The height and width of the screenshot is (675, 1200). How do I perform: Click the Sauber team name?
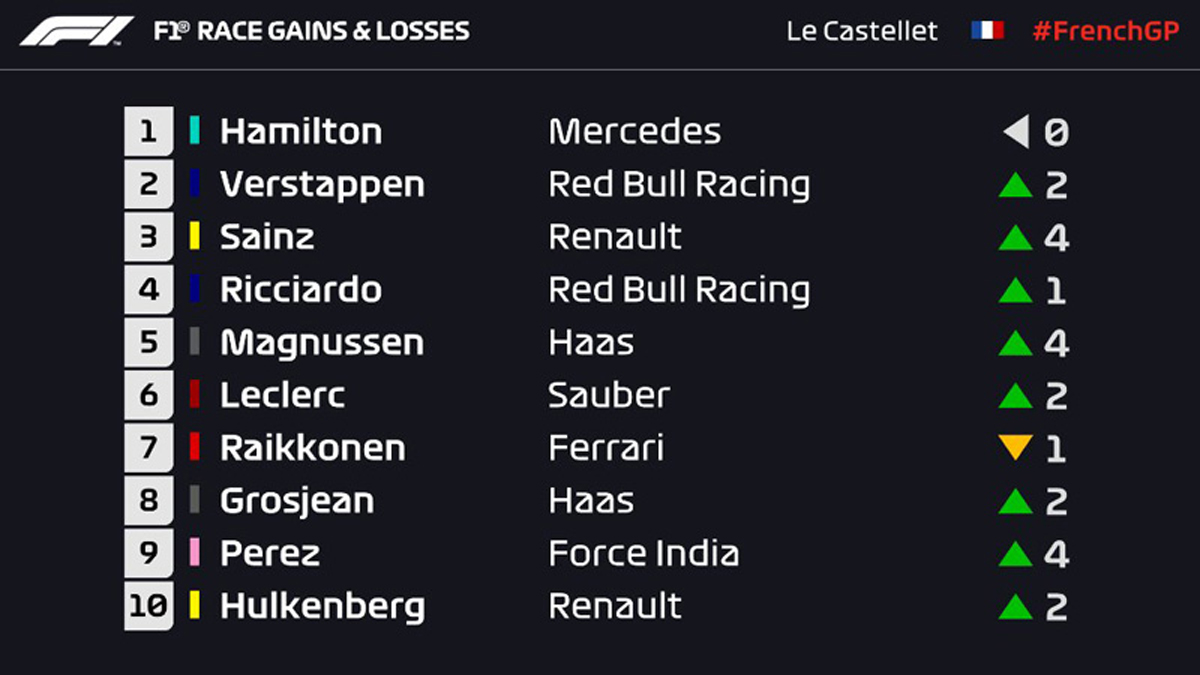609,395
